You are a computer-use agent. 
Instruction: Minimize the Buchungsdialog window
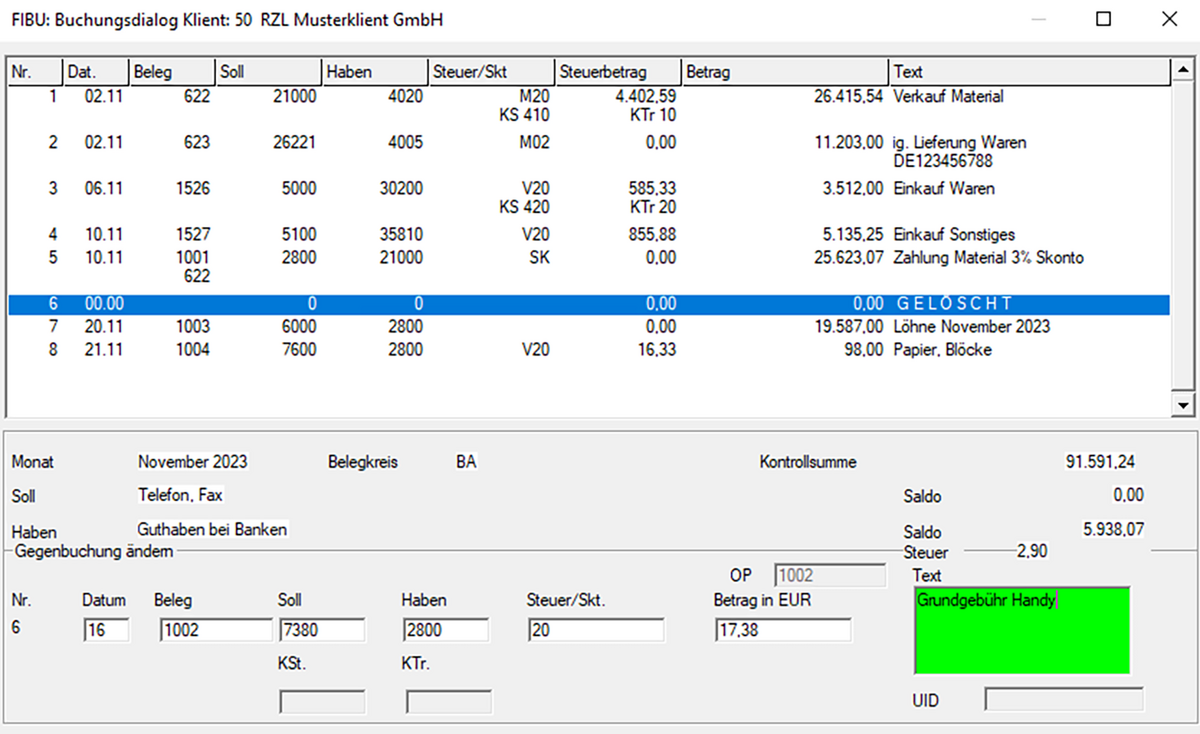click(1039, 19)
